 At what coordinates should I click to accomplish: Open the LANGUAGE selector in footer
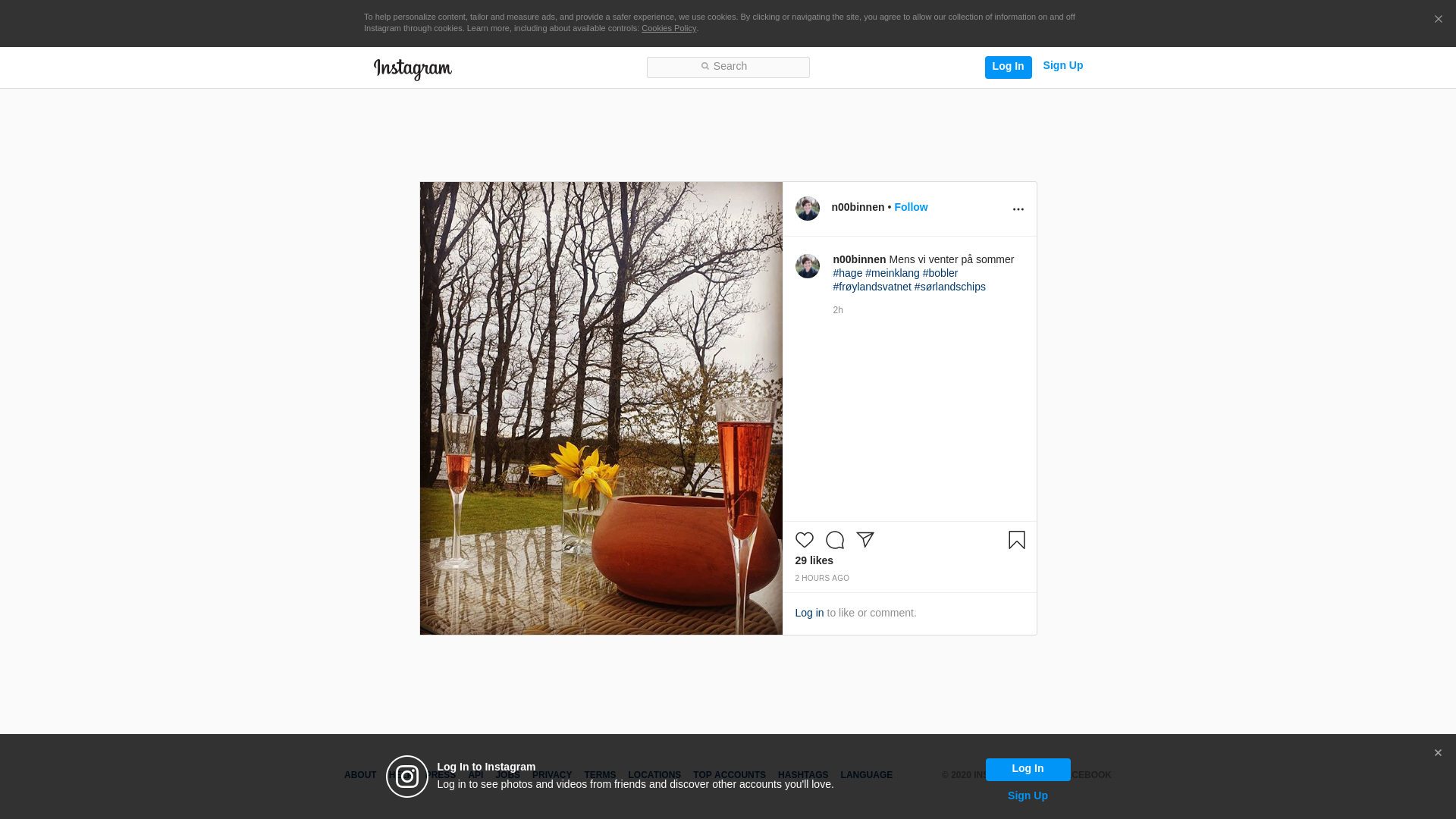tap(866, 775)
